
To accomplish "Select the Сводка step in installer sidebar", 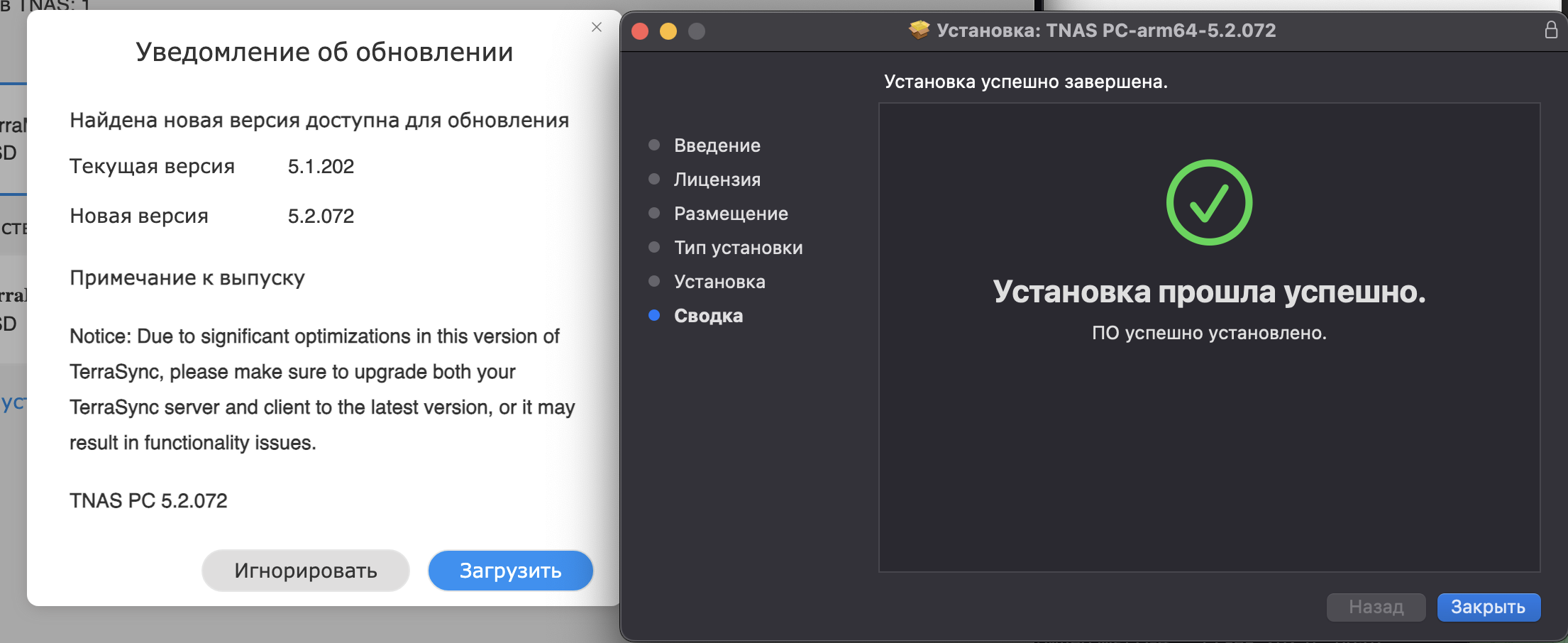I will tap(708, 316).
